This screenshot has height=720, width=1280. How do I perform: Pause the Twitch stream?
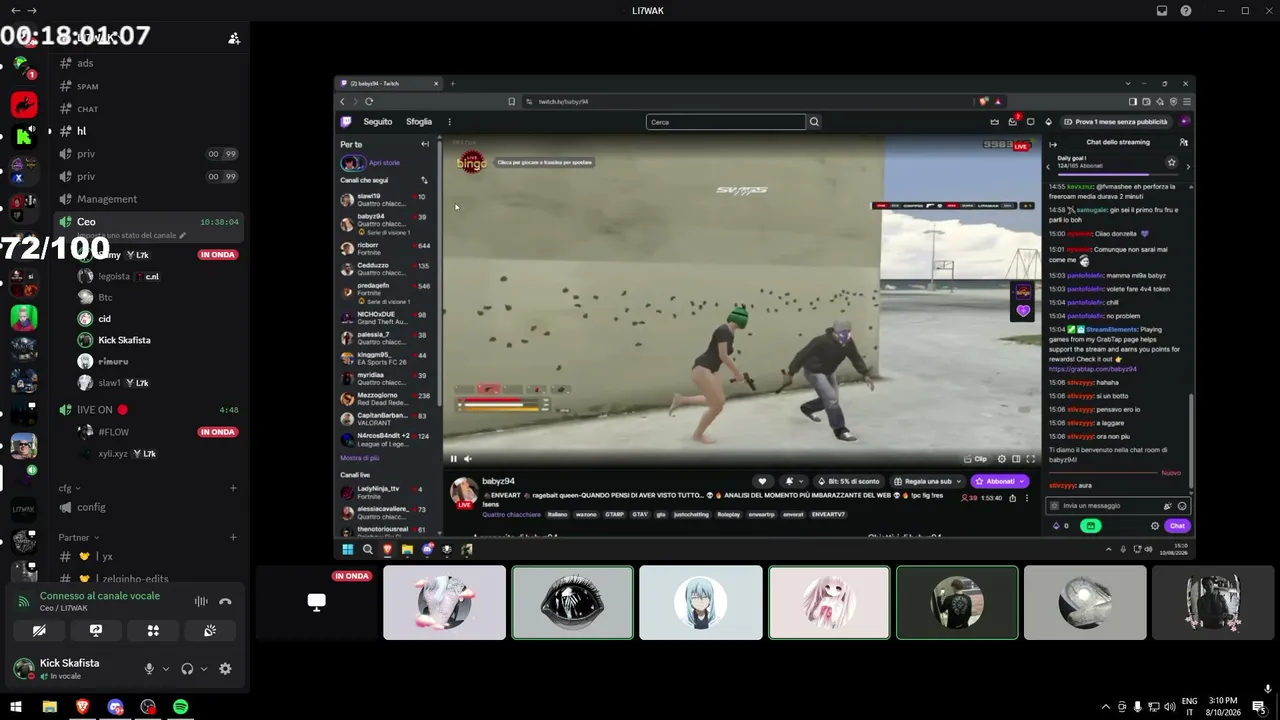click(453, 459)
